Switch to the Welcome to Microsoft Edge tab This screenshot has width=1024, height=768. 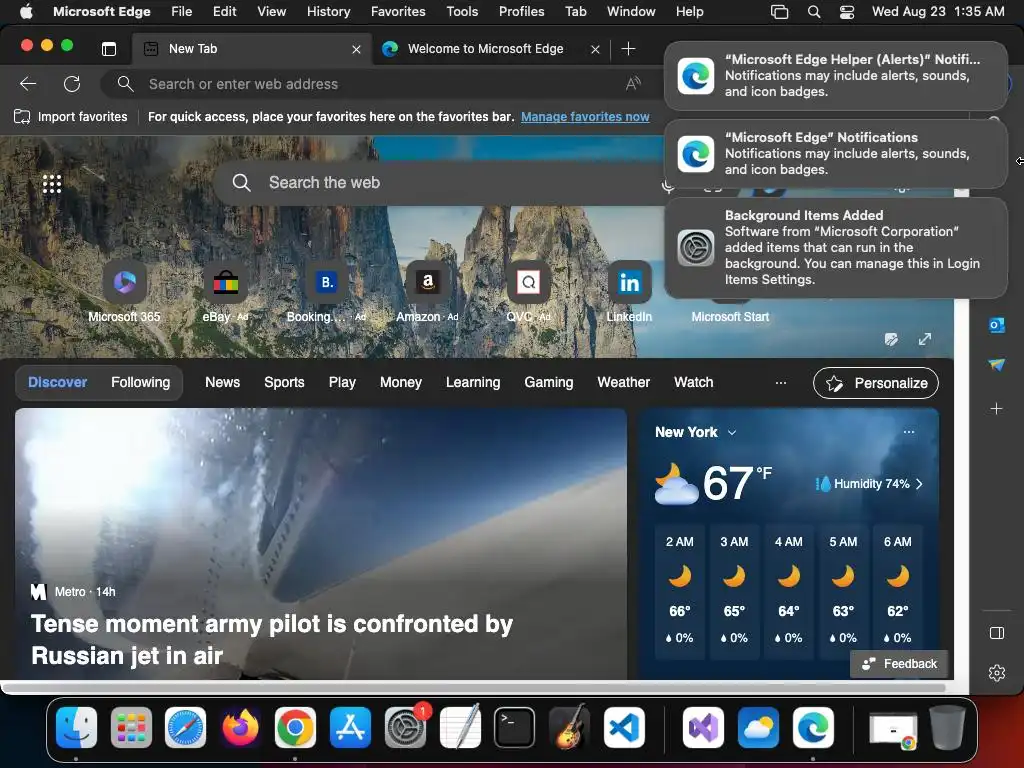click(485, 49)
